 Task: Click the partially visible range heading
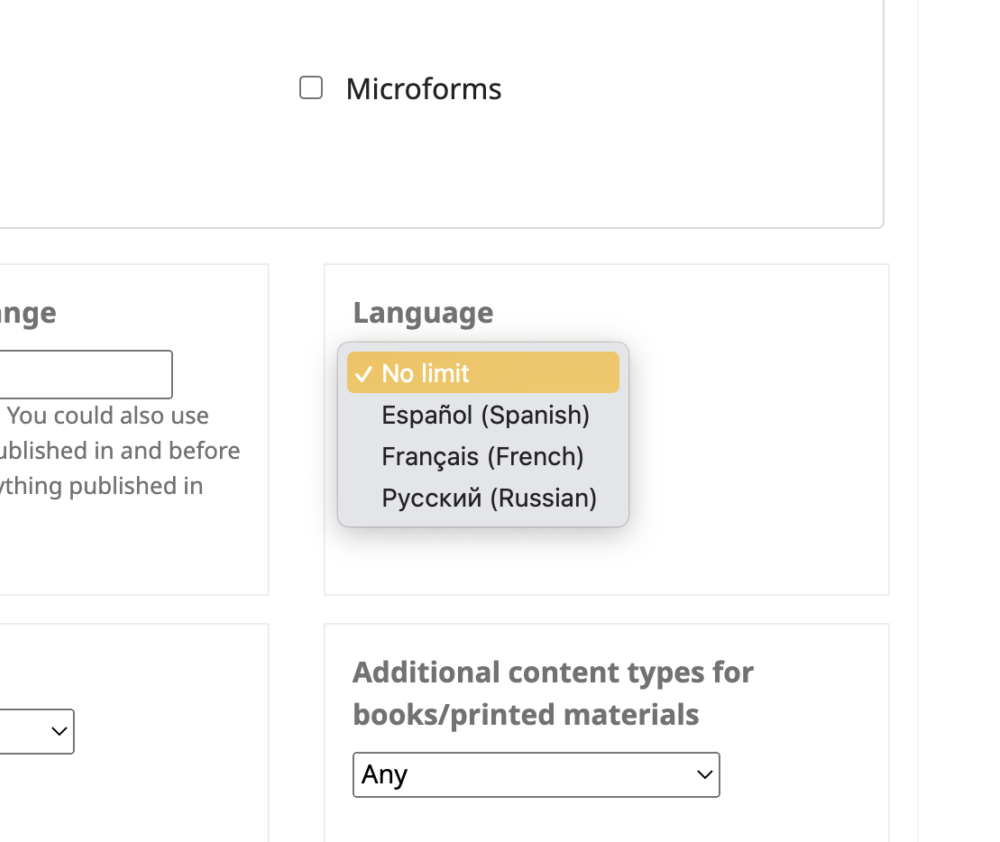(27, 314)
